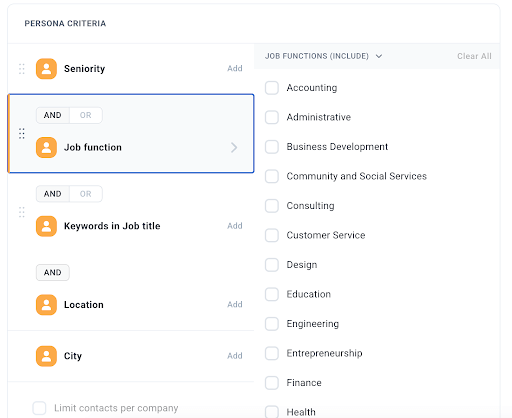Open the Job Functions (Include) dropdown
Image resolution: width=512 pixels, height=418 pixels.
[323, 56]
